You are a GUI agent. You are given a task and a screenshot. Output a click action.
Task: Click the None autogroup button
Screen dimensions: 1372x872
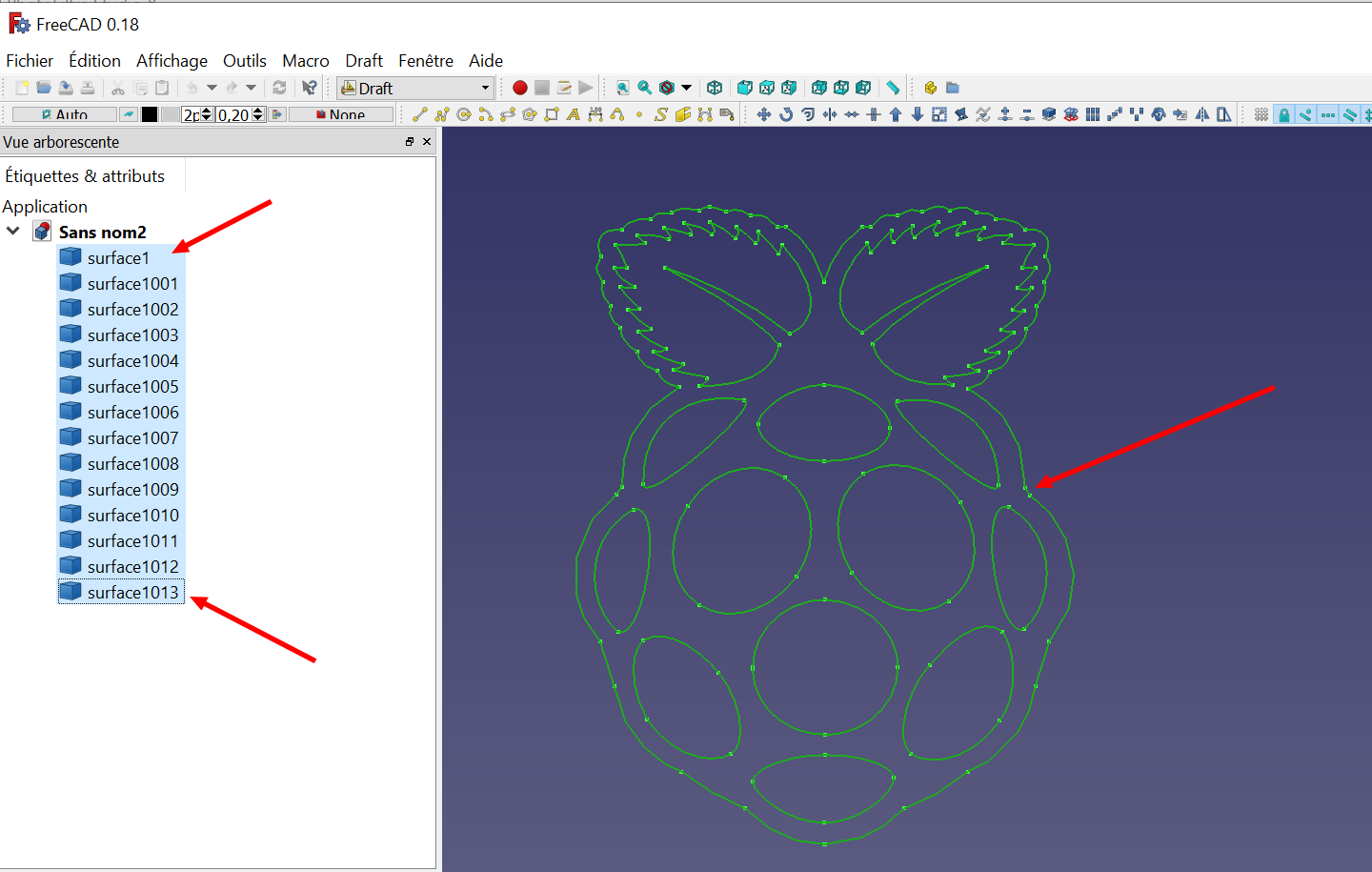click(x=341, y=114)
